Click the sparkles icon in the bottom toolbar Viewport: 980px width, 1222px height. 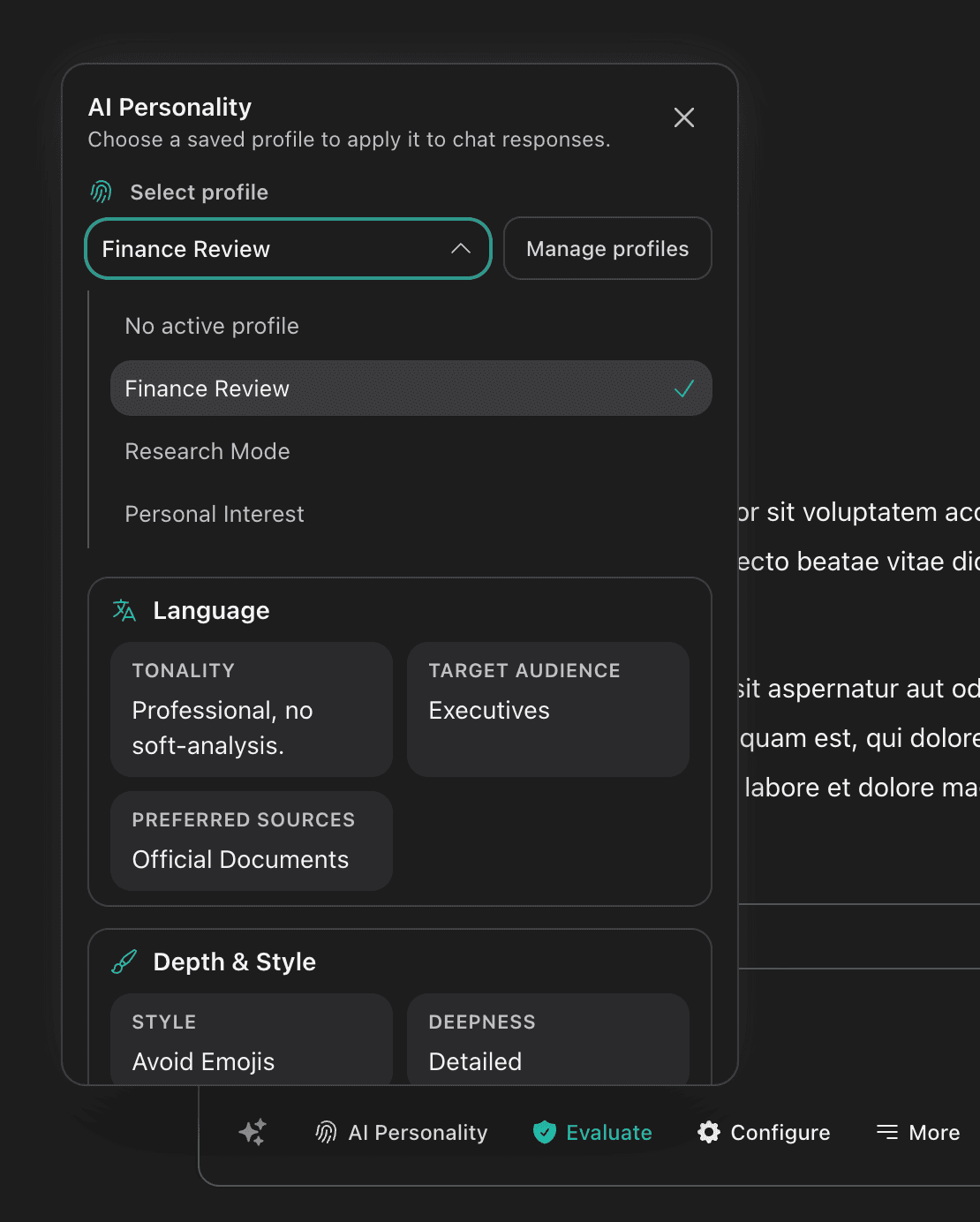click(253, 1132)
